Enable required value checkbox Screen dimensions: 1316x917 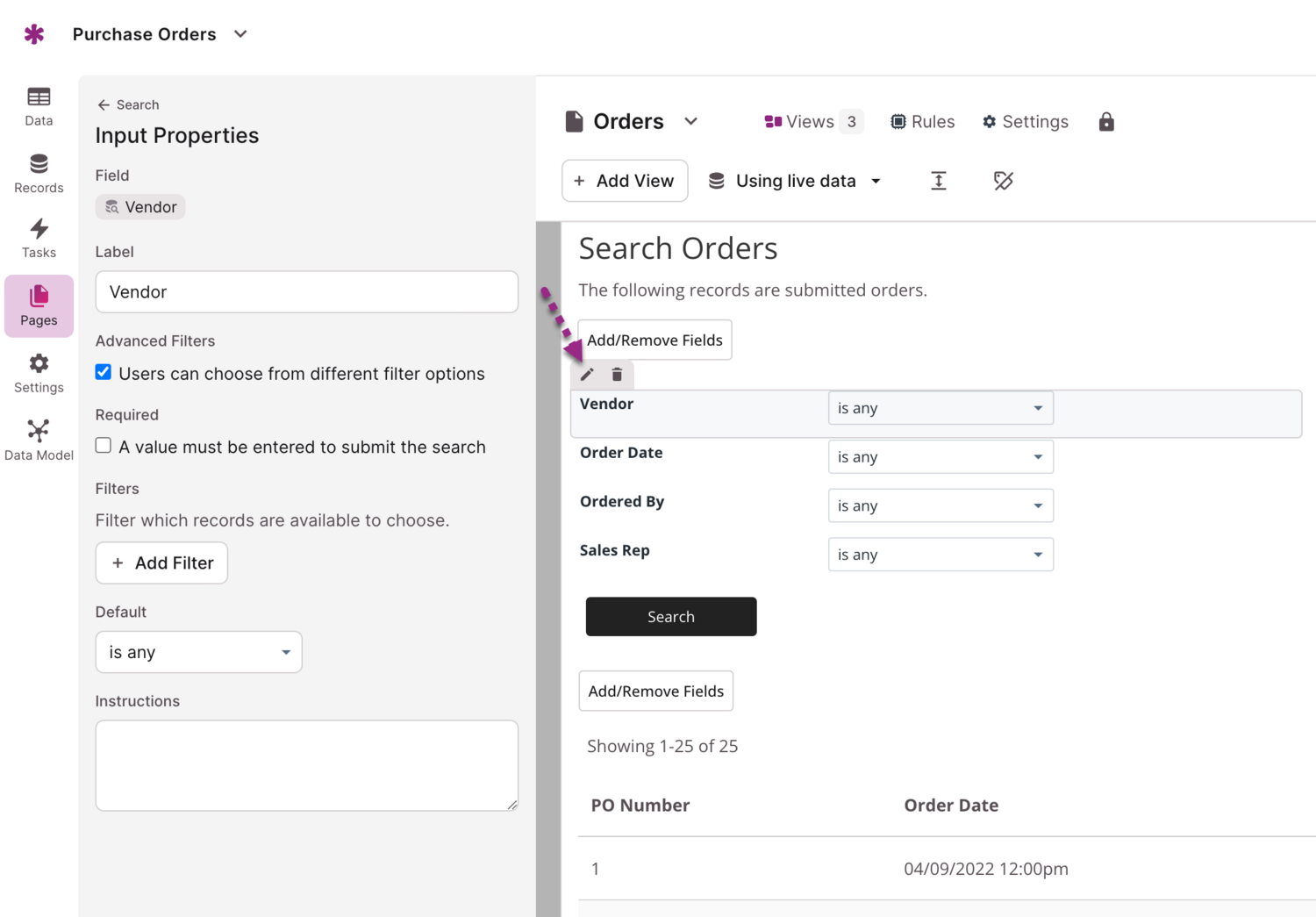104,446
